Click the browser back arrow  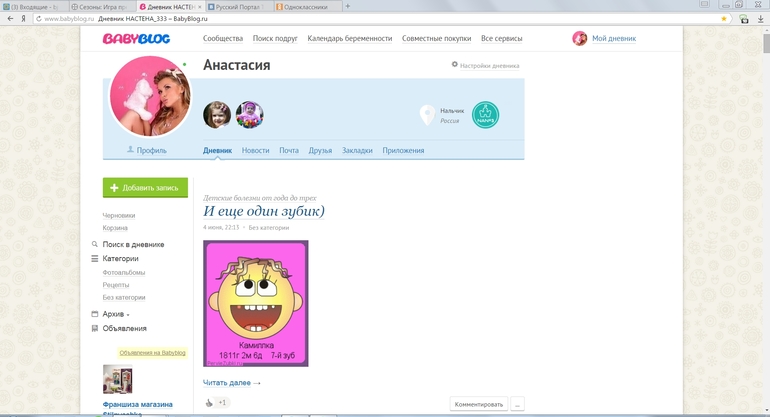10,19
